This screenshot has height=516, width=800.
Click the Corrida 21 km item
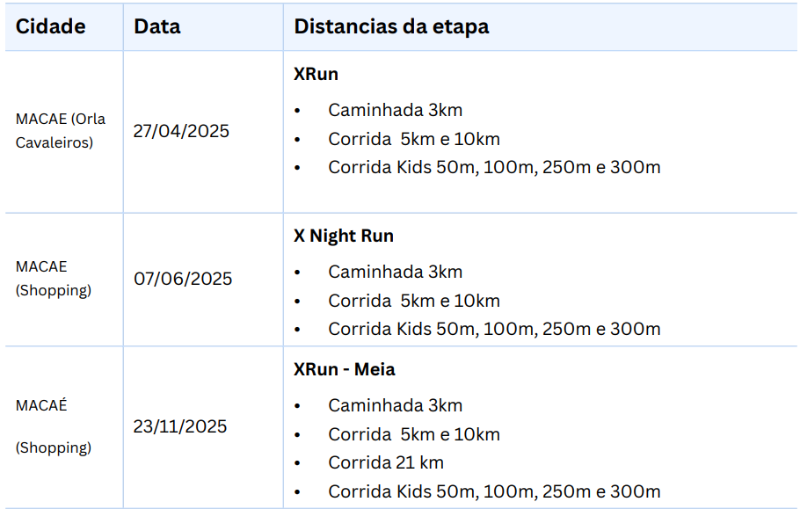(385, 463)
